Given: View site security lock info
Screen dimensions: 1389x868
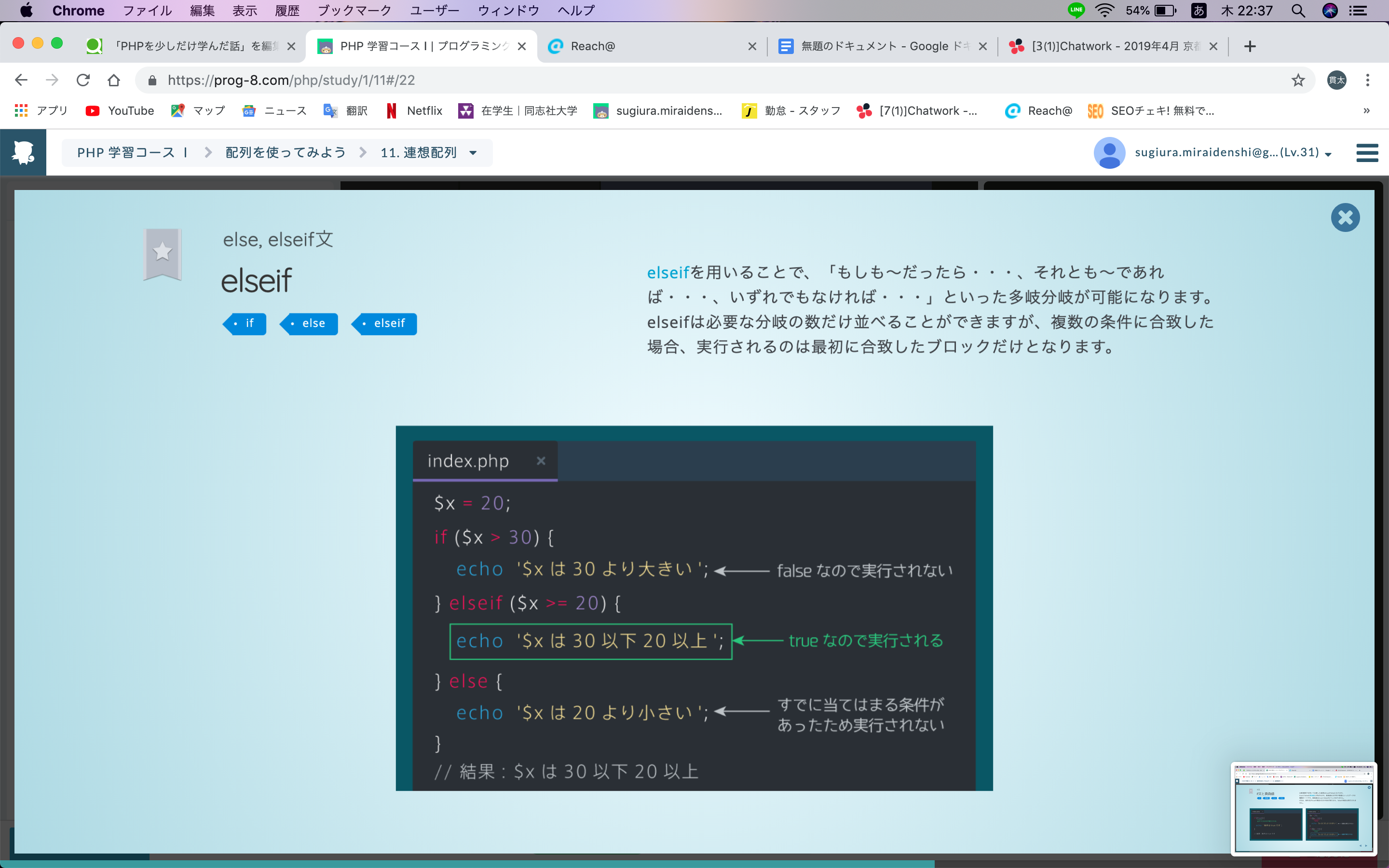Looking at the screenshot, I should click(x=152, y=81).
